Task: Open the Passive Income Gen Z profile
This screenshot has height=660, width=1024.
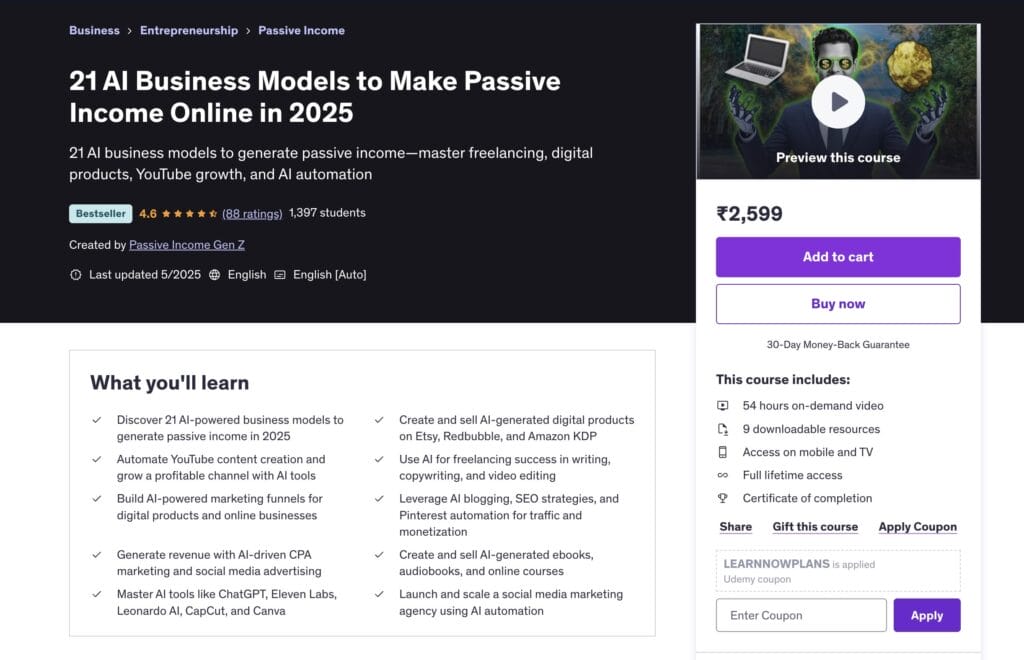Action: coord(186,244)
